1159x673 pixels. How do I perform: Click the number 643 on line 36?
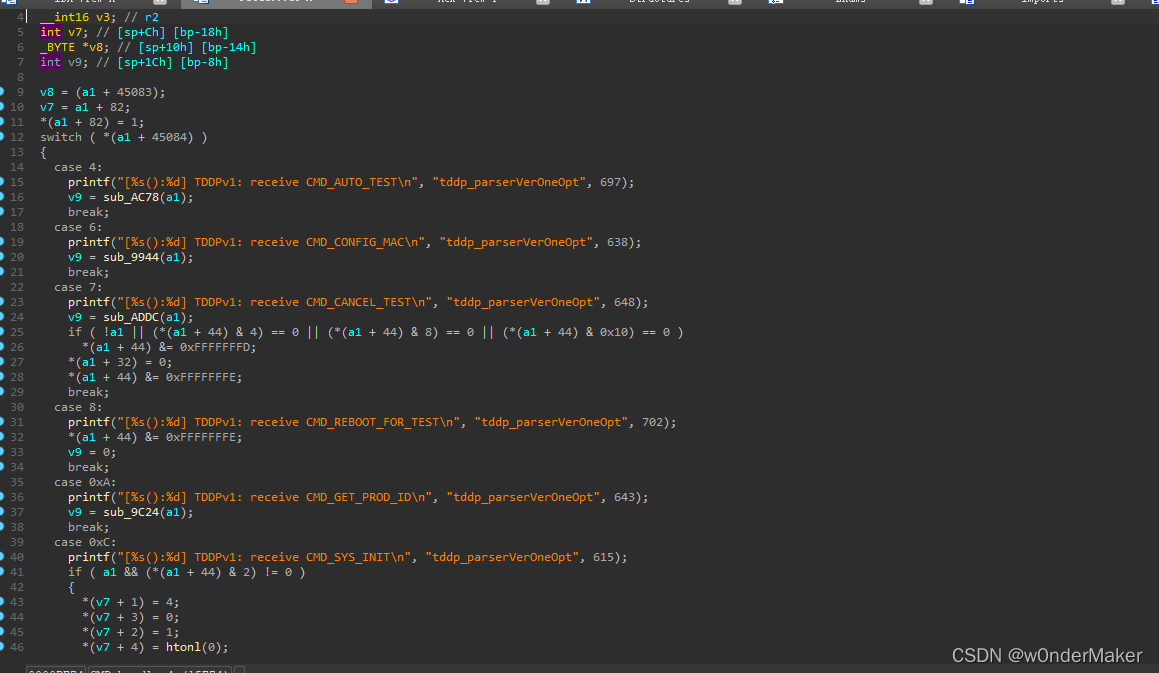tap(625, 497)
